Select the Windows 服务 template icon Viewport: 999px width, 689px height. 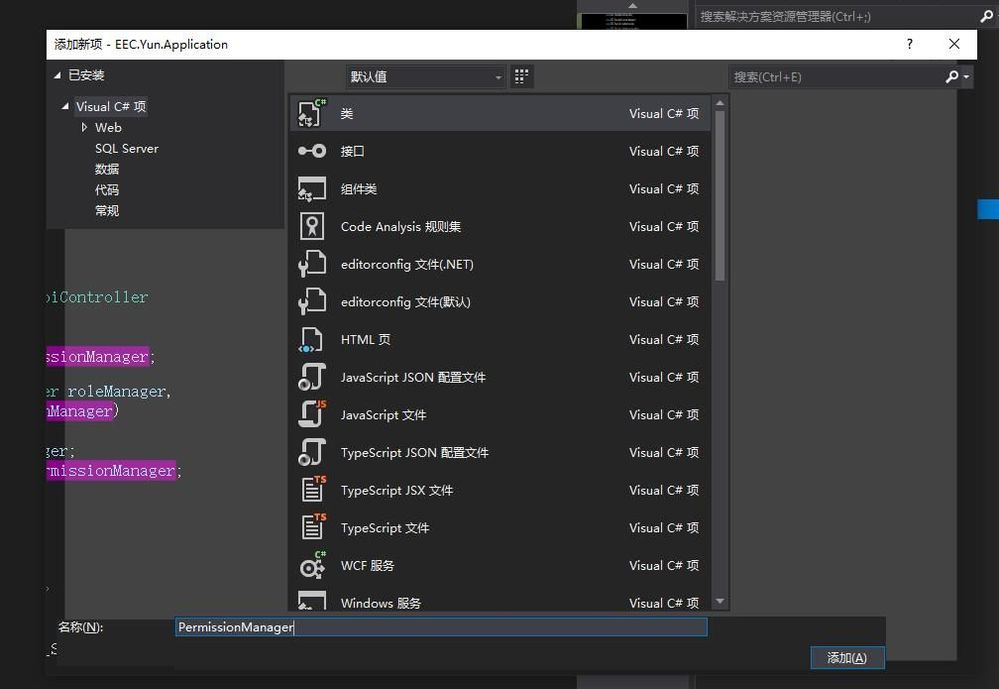(312, 600)
